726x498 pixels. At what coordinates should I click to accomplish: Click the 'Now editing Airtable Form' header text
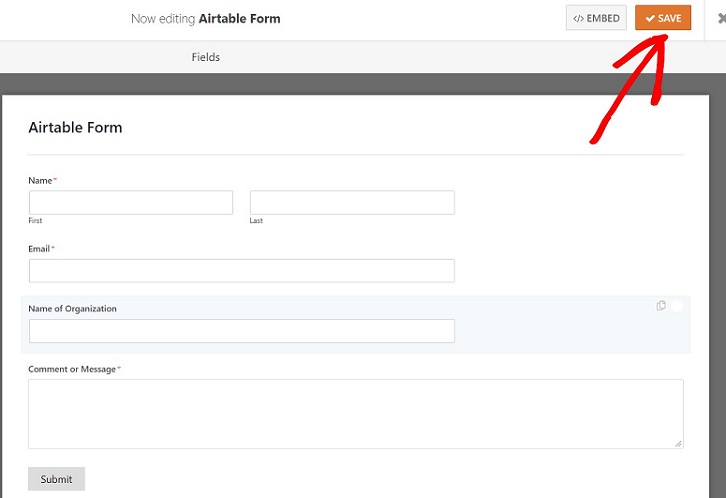coord(206,19)
